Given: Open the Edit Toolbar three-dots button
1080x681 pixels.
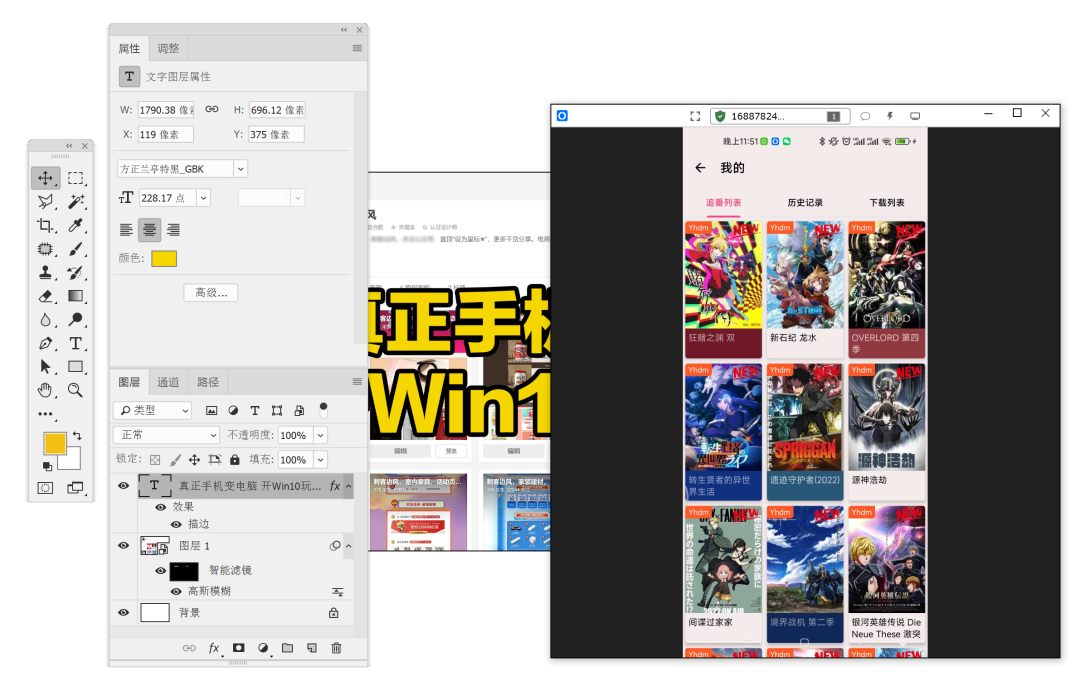Looking at the screenshot, I should [x=45, y=414].
